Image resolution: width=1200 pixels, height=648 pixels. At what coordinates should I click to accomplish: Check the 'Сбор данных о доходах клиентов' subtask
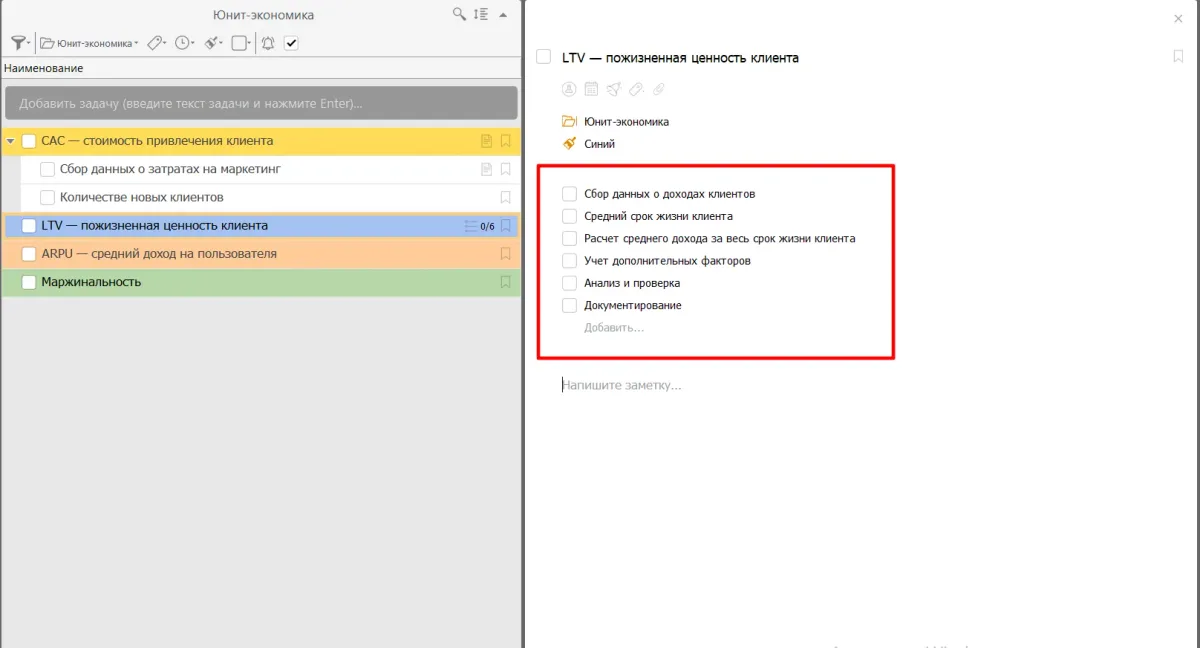[x=569, y=194]
